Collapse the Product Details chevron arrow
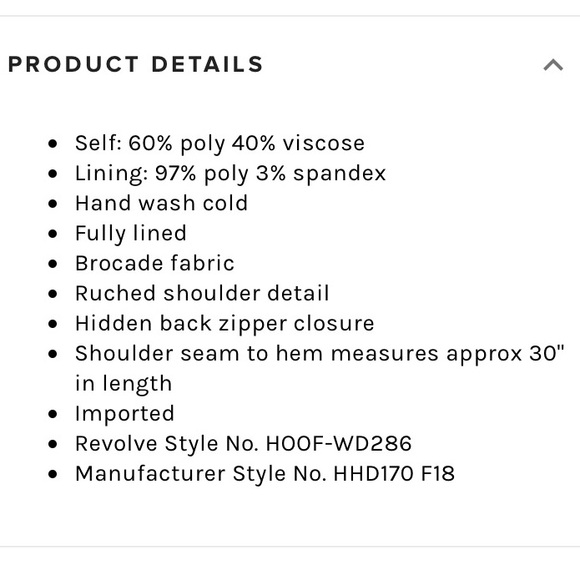This screenshot has width=580, height=580. pos(553,65)
